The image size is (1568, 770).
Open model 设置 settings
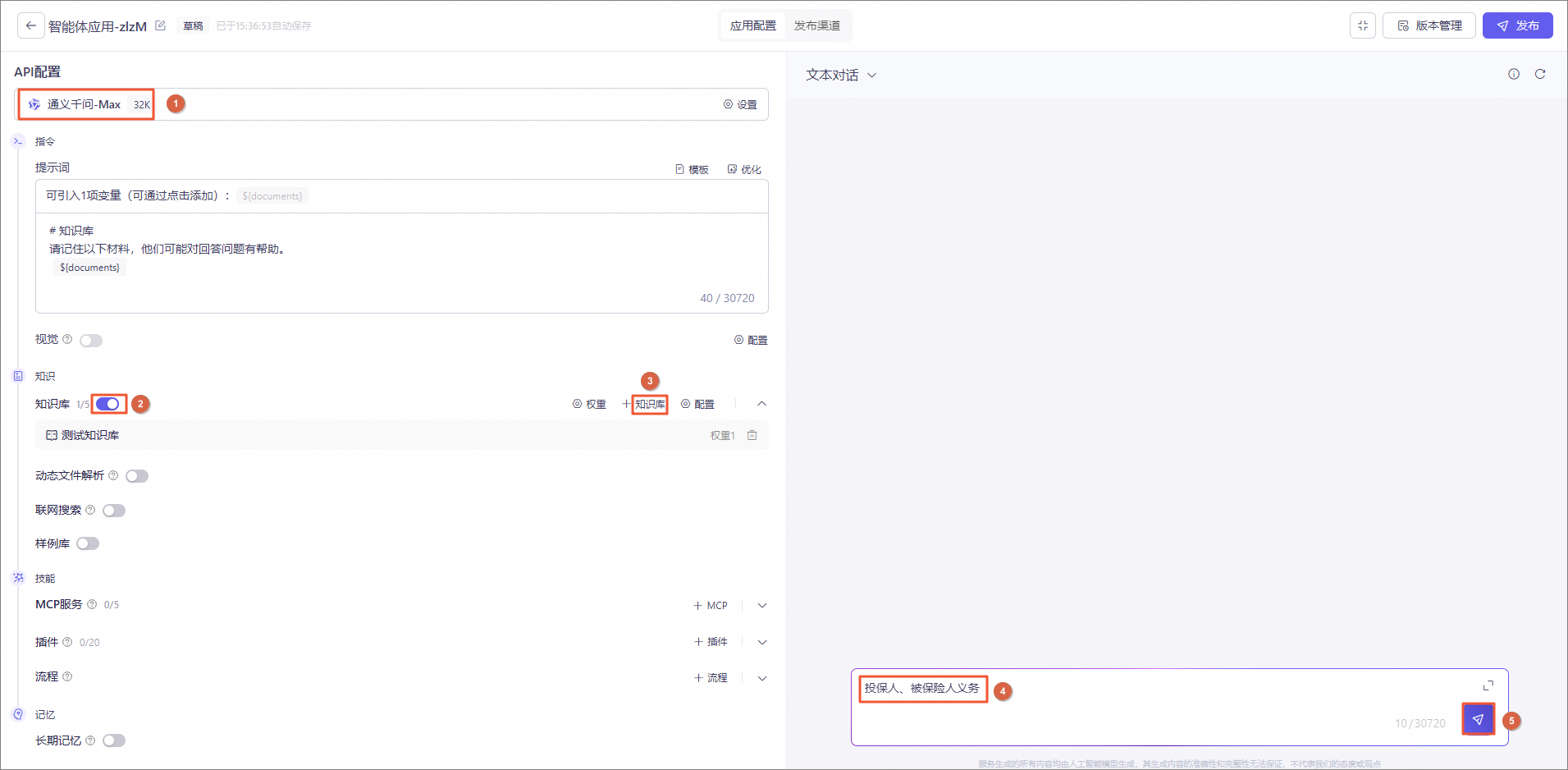pos(740,104)
